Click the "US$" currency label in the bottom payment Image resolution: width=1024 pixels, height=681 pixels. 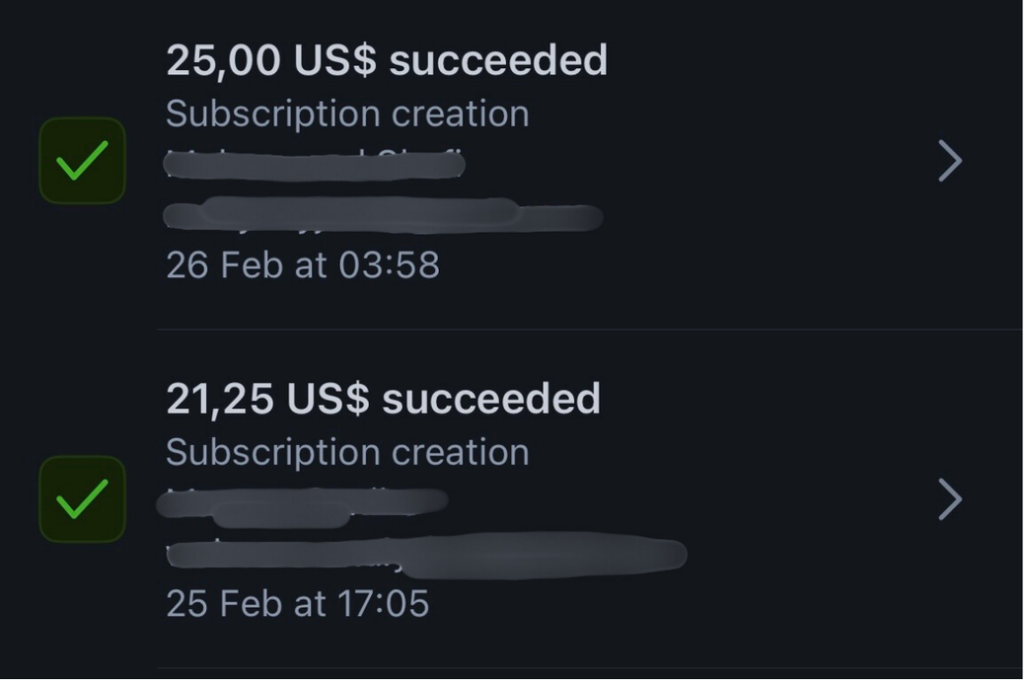click(328, 400)
